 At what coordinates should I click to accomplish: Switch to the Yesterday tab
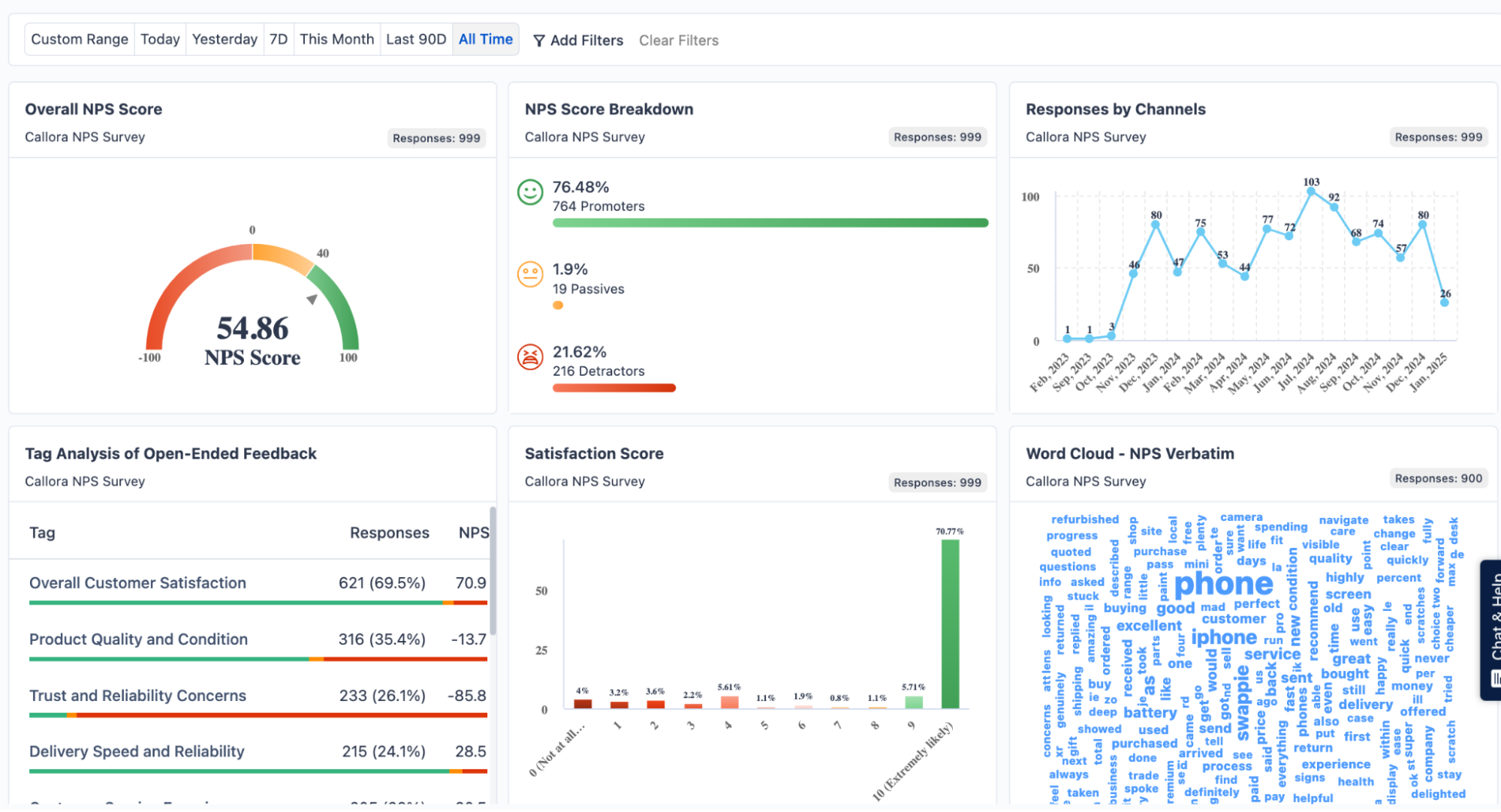point(225,38)
